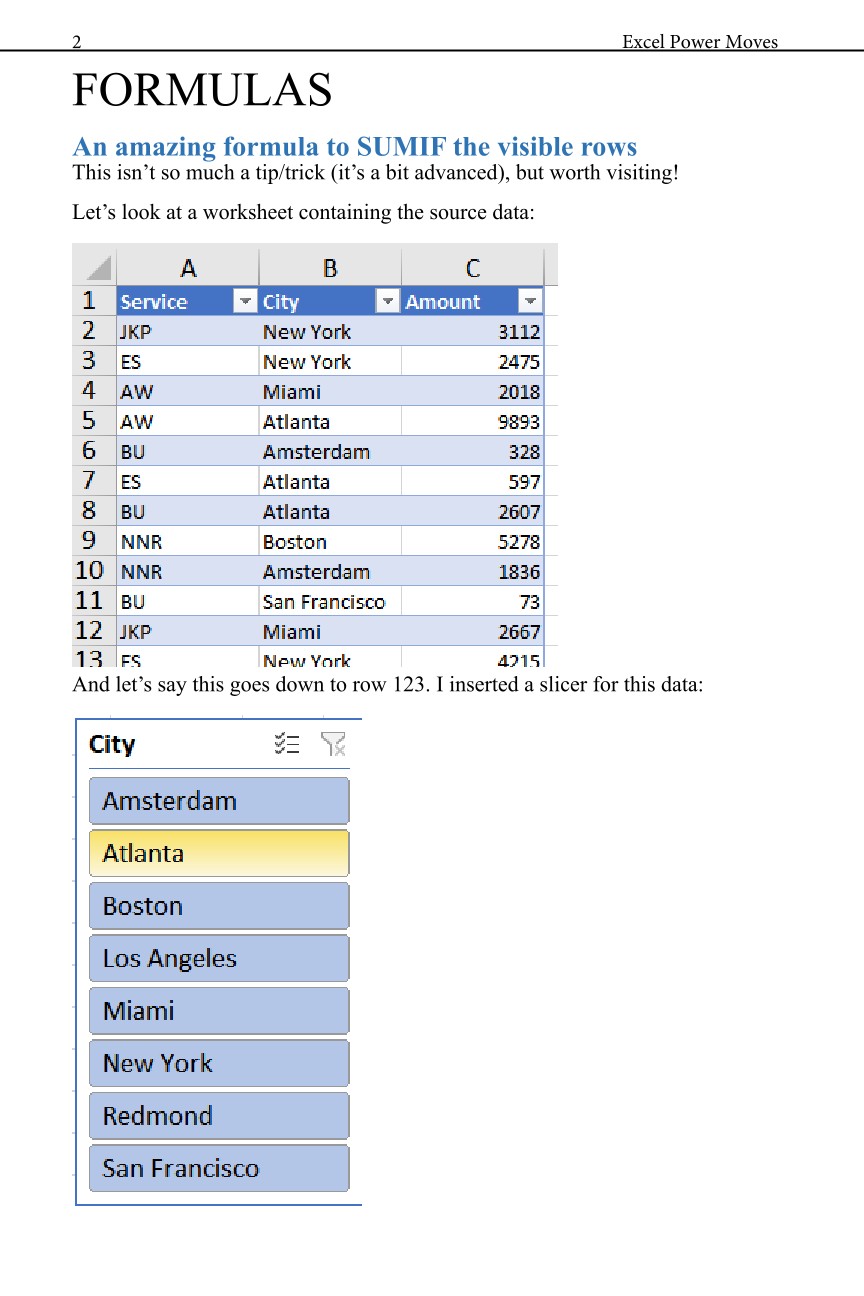The height and width of the screenshot is (1296, 864).
Task: Filter by San Francisco in slicer
Action: (219, 1168)
